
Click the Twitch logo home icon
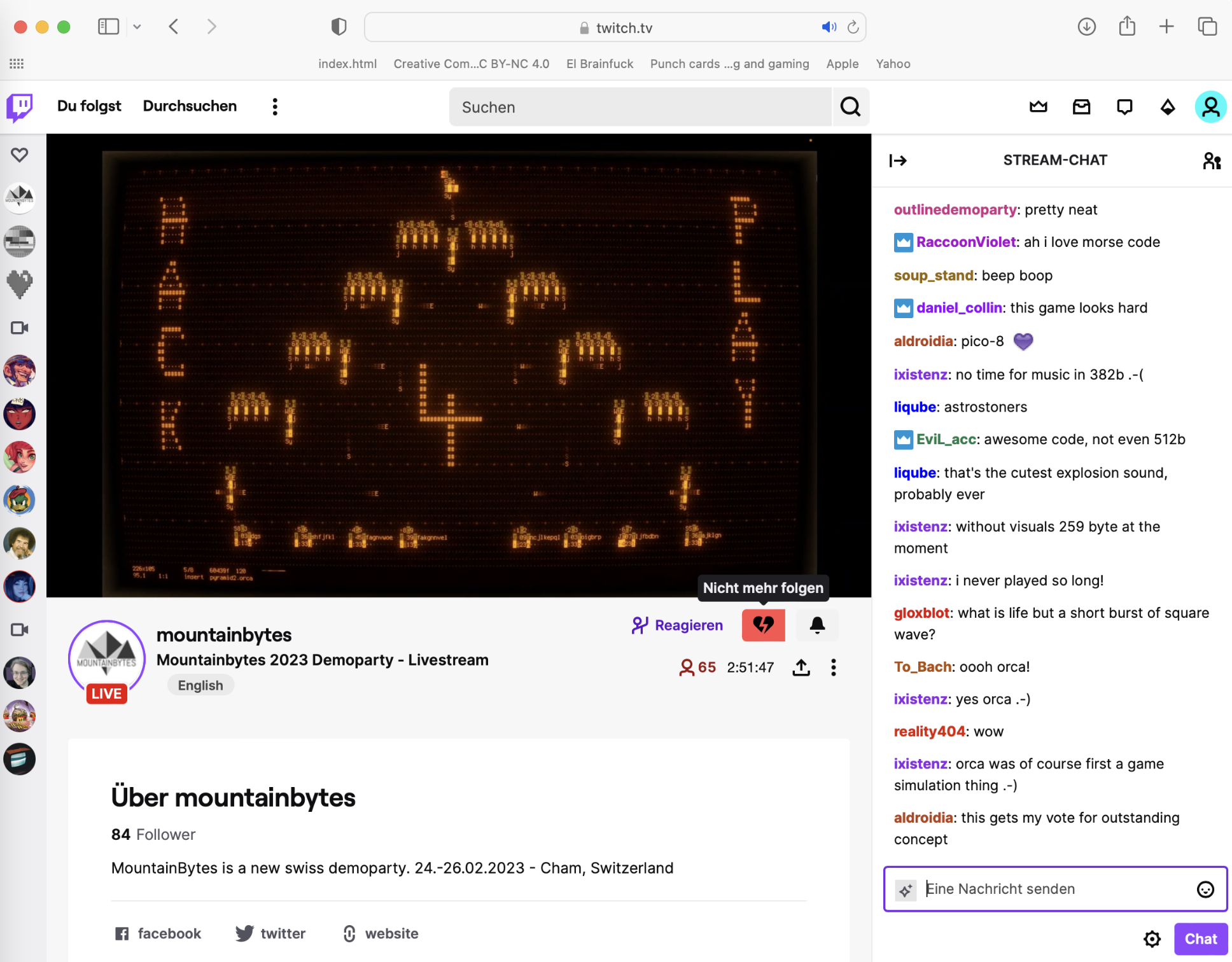[x=20, y=107]
